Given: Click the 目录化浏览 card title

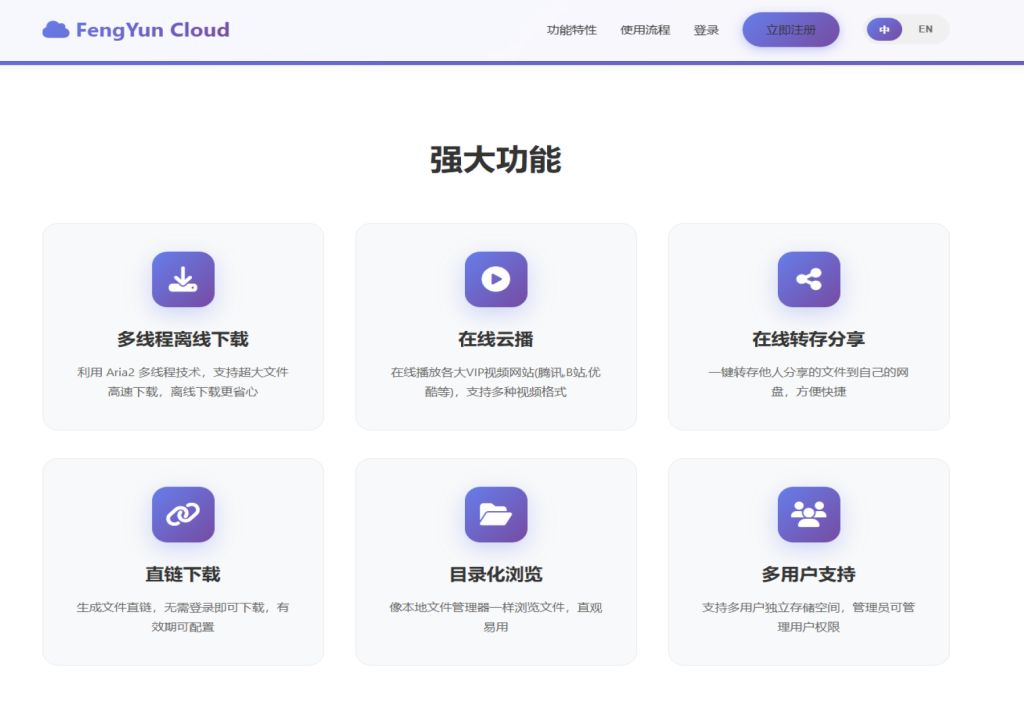Looking at the screenshot, I should click(496, 574).
